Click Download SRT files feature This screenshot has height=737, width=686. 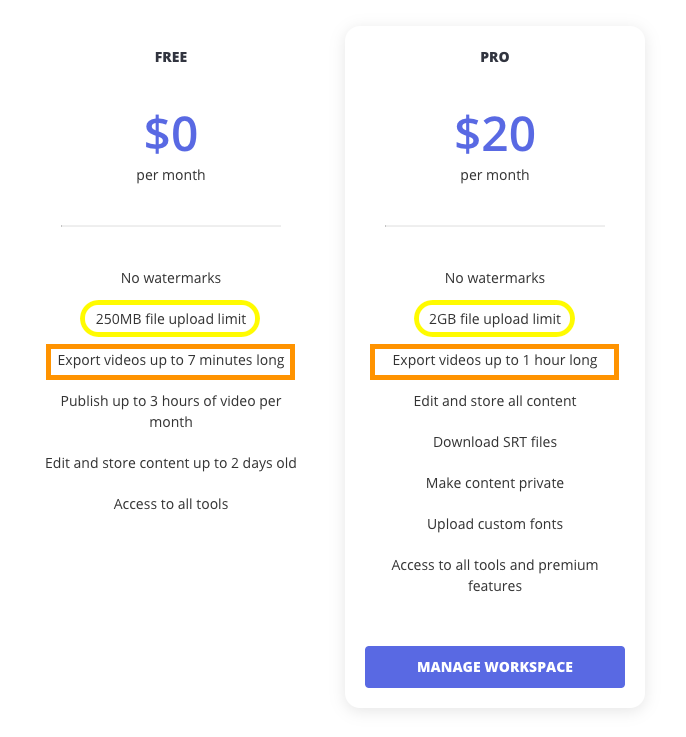point(494,442)
